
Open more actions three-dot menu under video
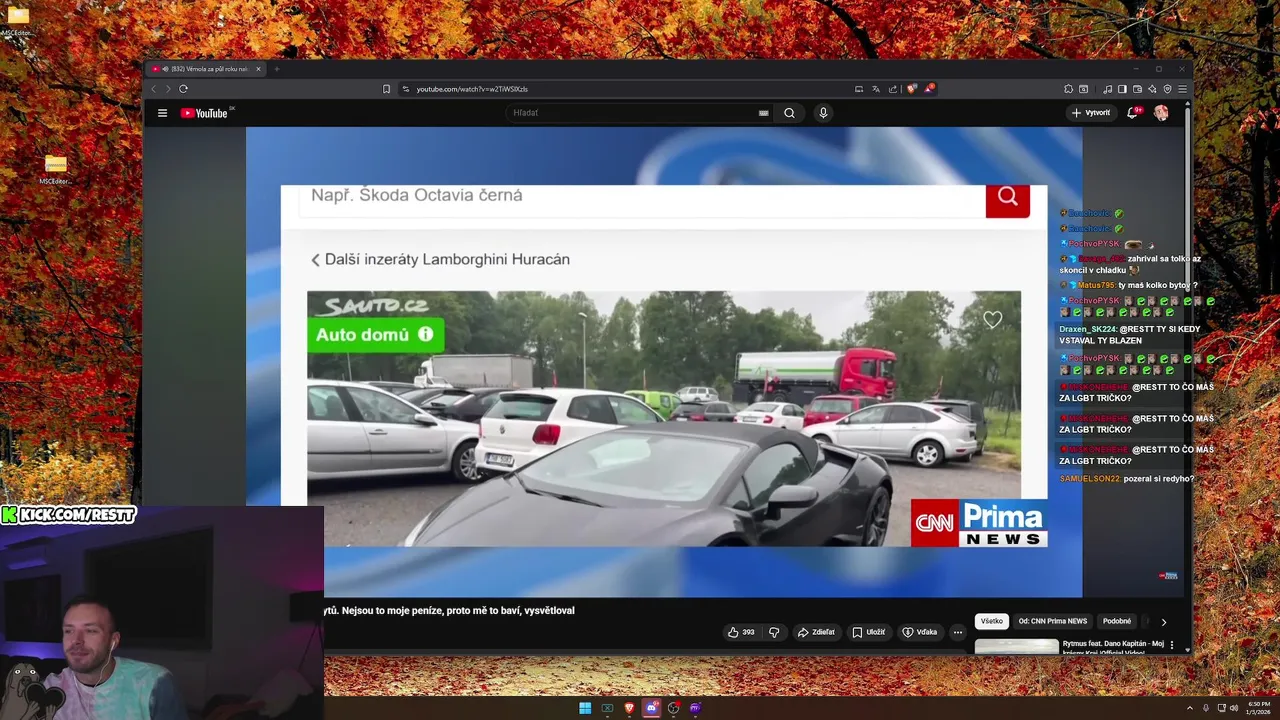(x=958, y=632)
